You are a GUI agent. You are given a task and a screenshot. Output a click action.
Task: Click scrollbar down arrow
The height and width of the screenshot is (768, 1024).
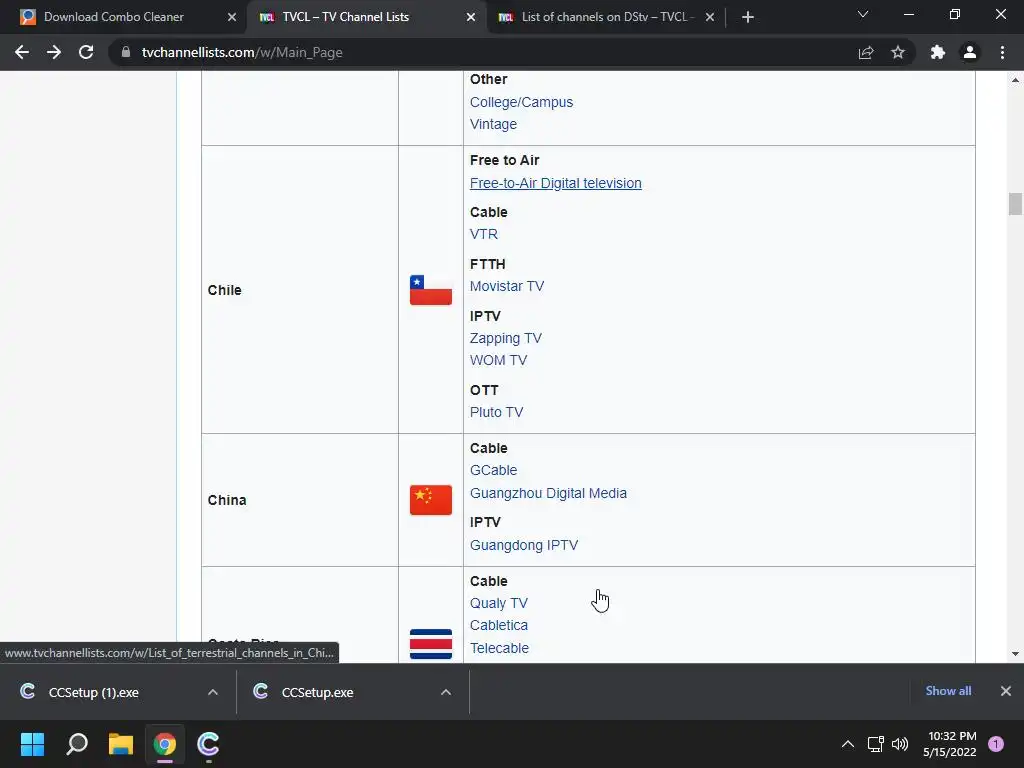coord(1015,654)
